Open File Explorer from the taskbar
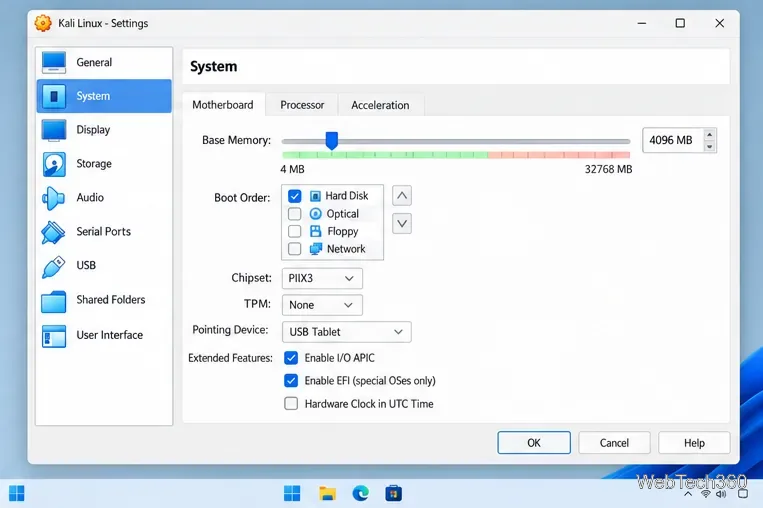This screenshot has height=508, width=763. pyautogui.click(x=327, y=493)
